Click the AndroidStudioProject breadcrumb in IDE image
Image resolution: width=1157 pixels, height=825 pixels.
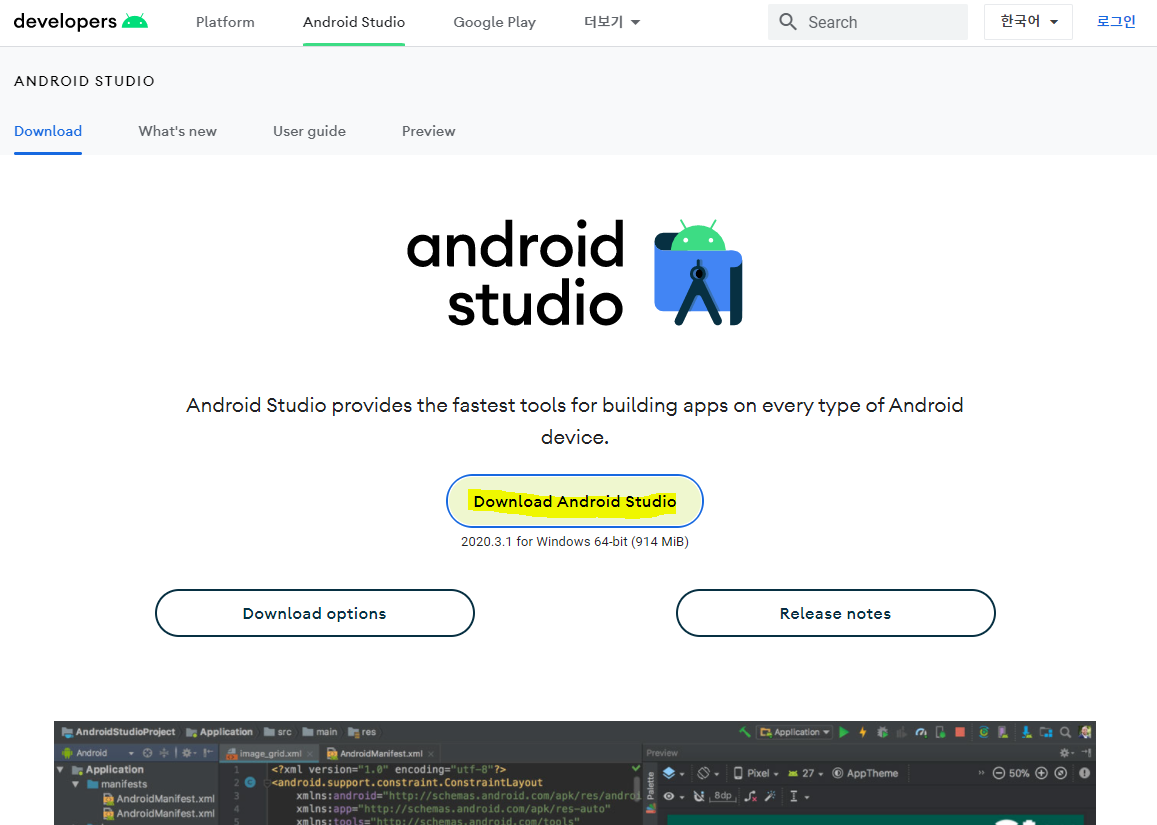pyautogui.click(x=119, y=732)
